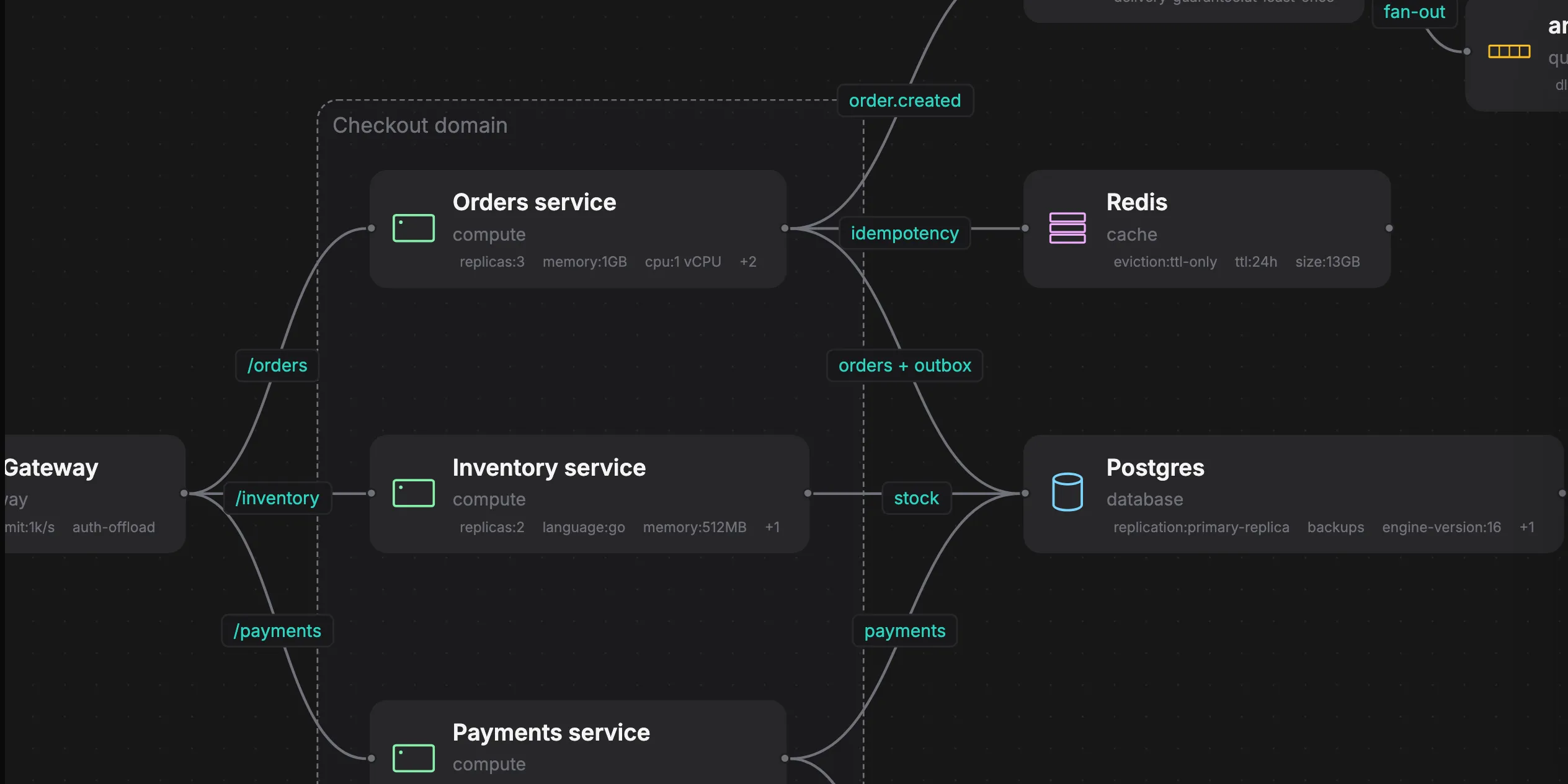Click the replication:primary-replica tag

pyautogui.click(x=1201, y=527)
